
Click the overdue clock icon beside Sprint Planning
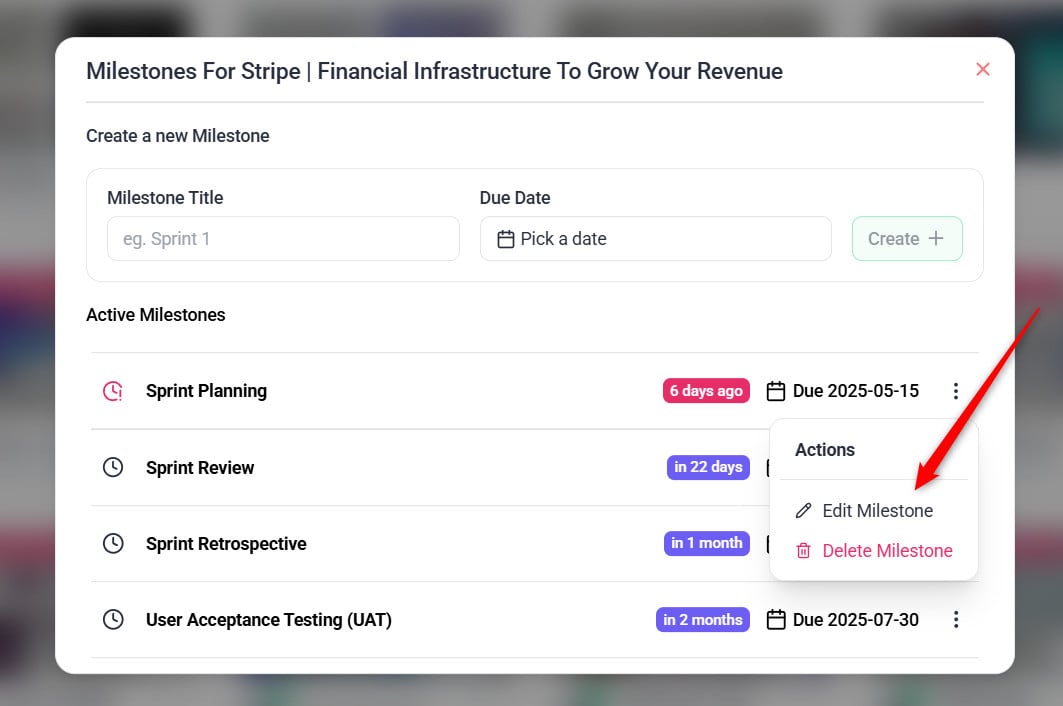[113, 391]
